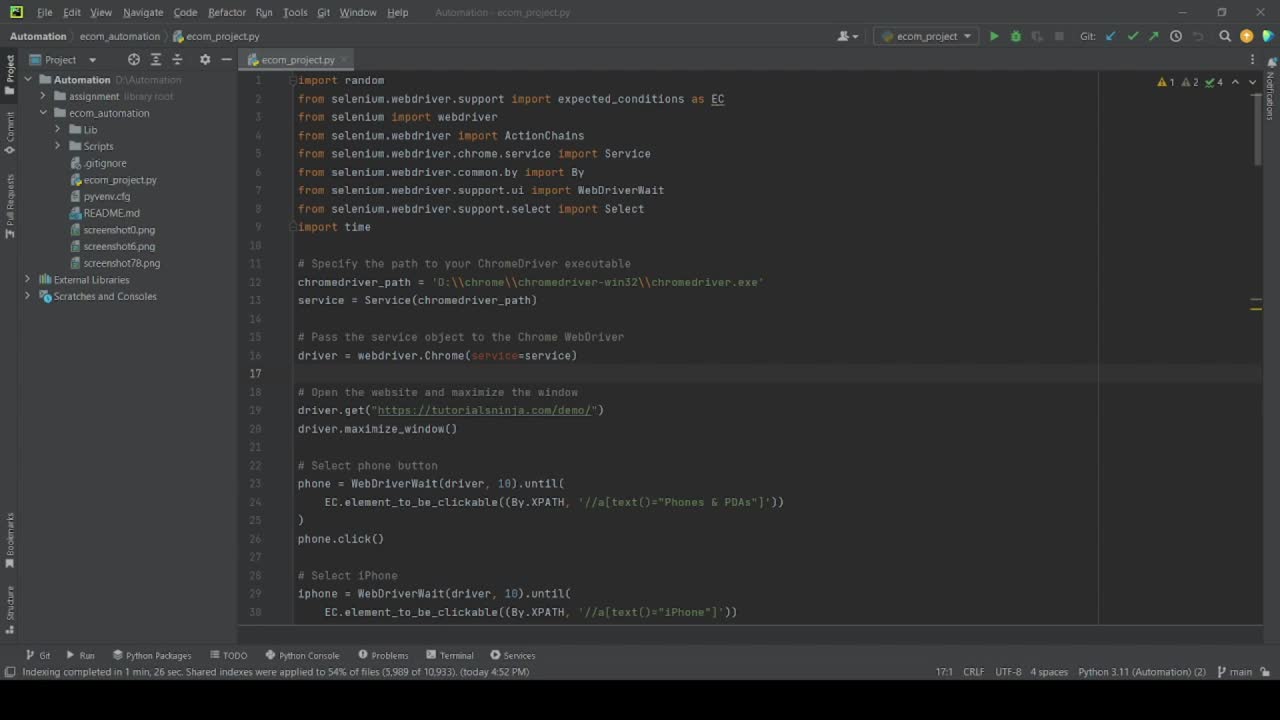Select README.md in project tree
Image resolution: width=1280 pixels, height=720 pixels.
pos(105,213)
